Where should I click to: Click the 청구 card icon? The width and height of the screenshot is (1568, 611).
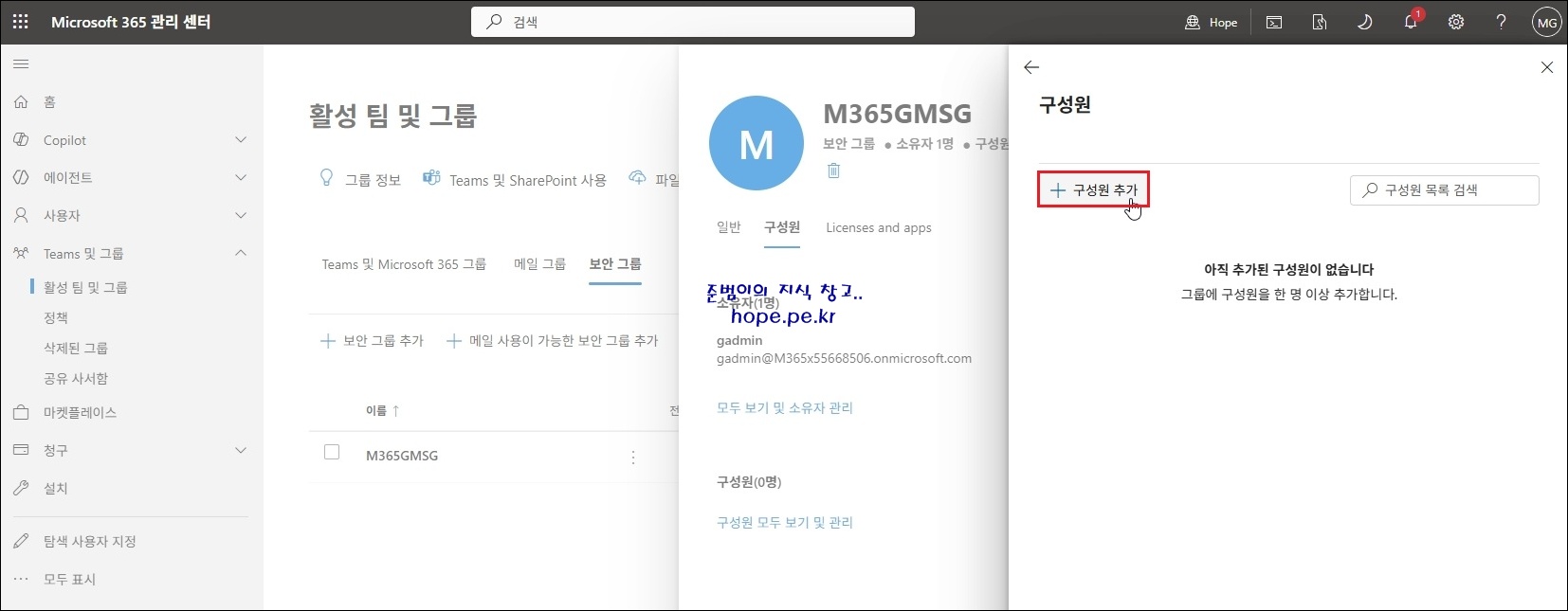click(x=21, y=450)
